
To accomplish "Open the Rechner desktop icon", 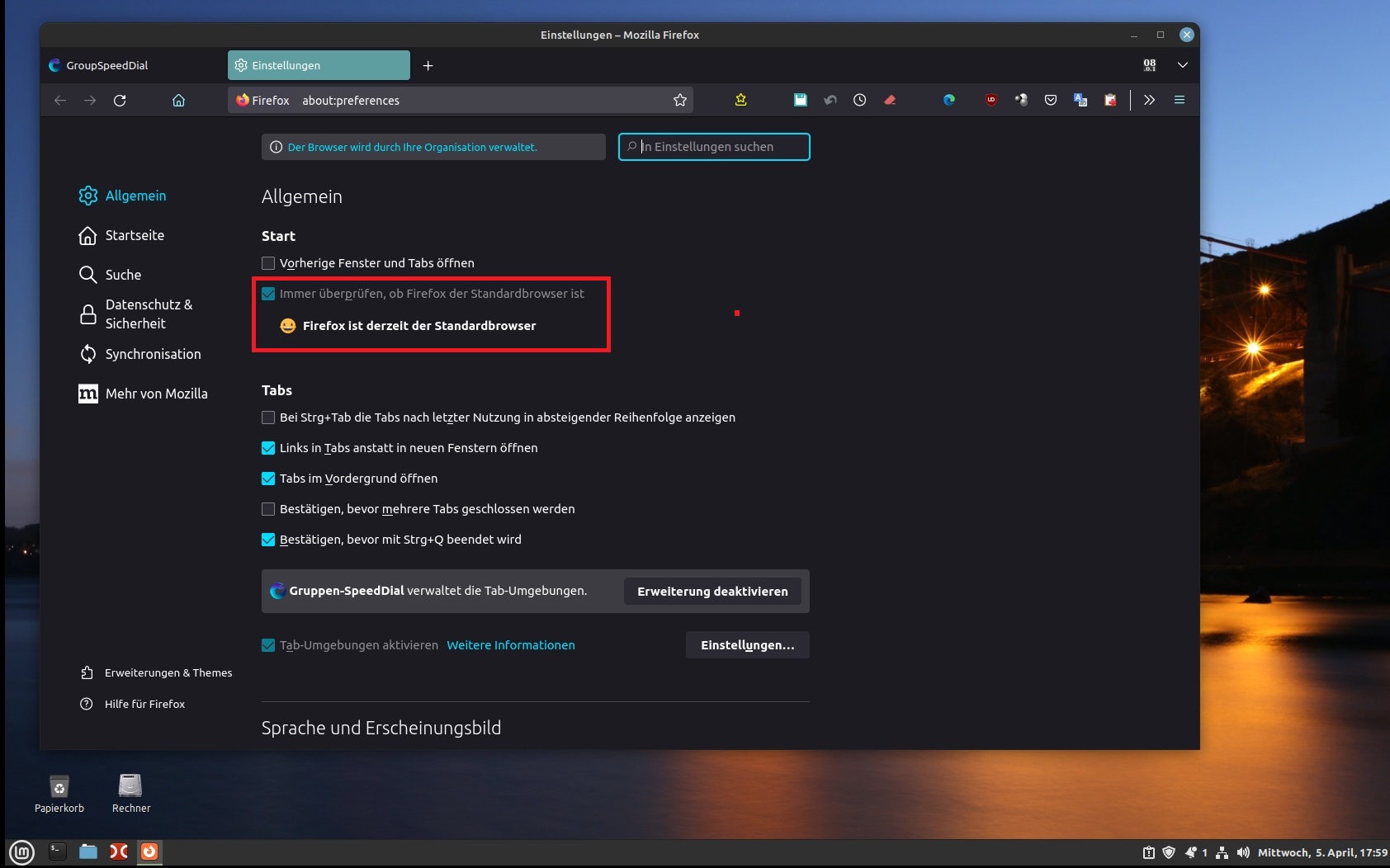I will 131,794.
